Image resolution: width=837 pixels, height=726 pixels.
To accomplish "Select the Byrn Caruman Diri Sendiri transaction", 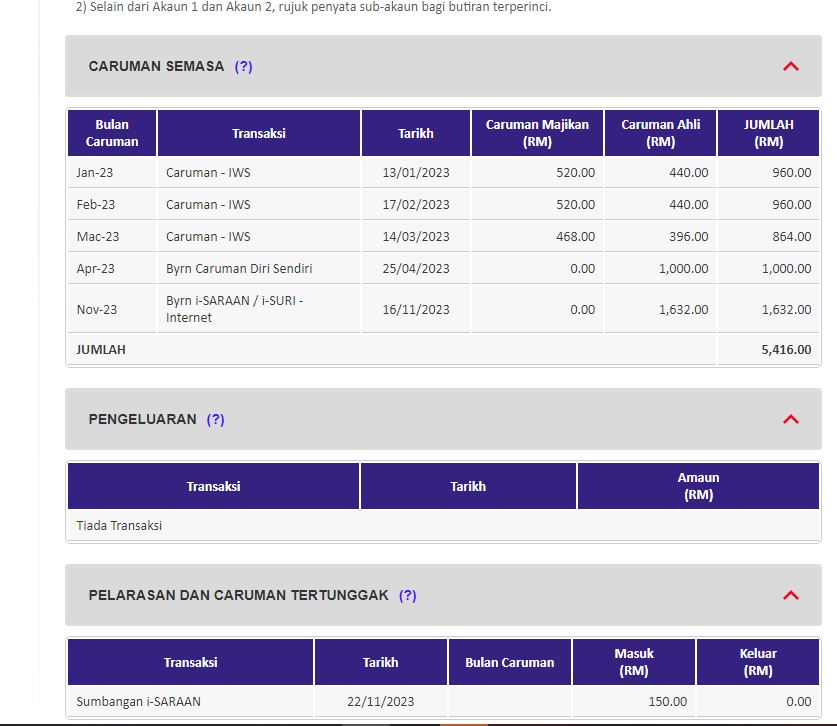I will 239,269.
